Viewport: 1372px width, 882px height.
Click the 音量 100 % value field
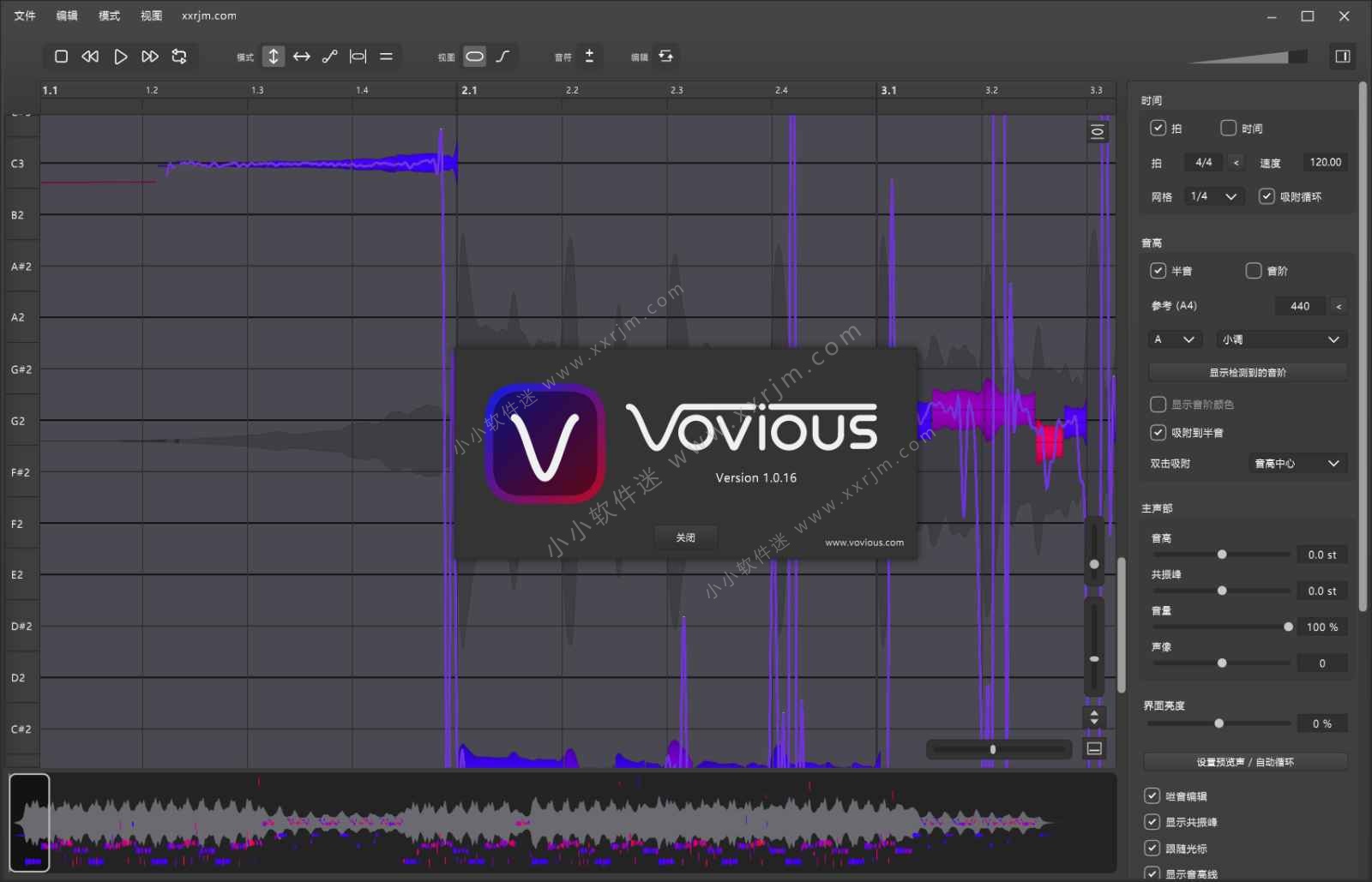pyautogui.click(x=1321, y=627)
